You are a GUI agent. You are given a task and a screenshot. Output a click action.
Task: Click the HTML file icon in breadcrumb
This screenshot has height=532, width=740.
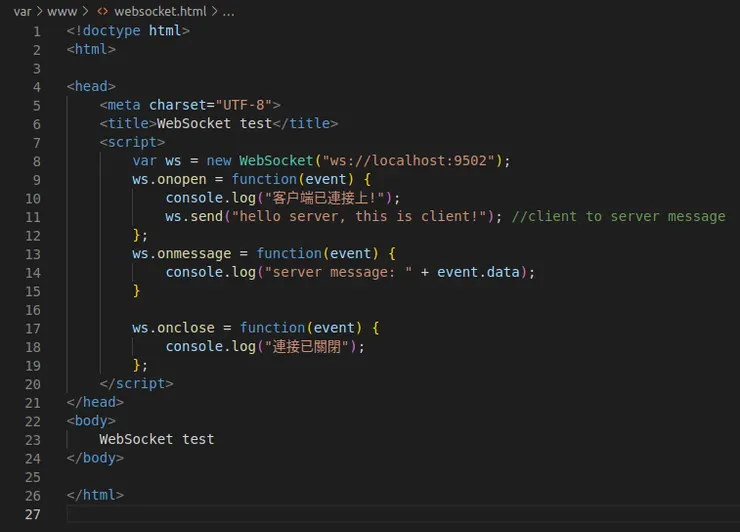click(x=102, y=11)
